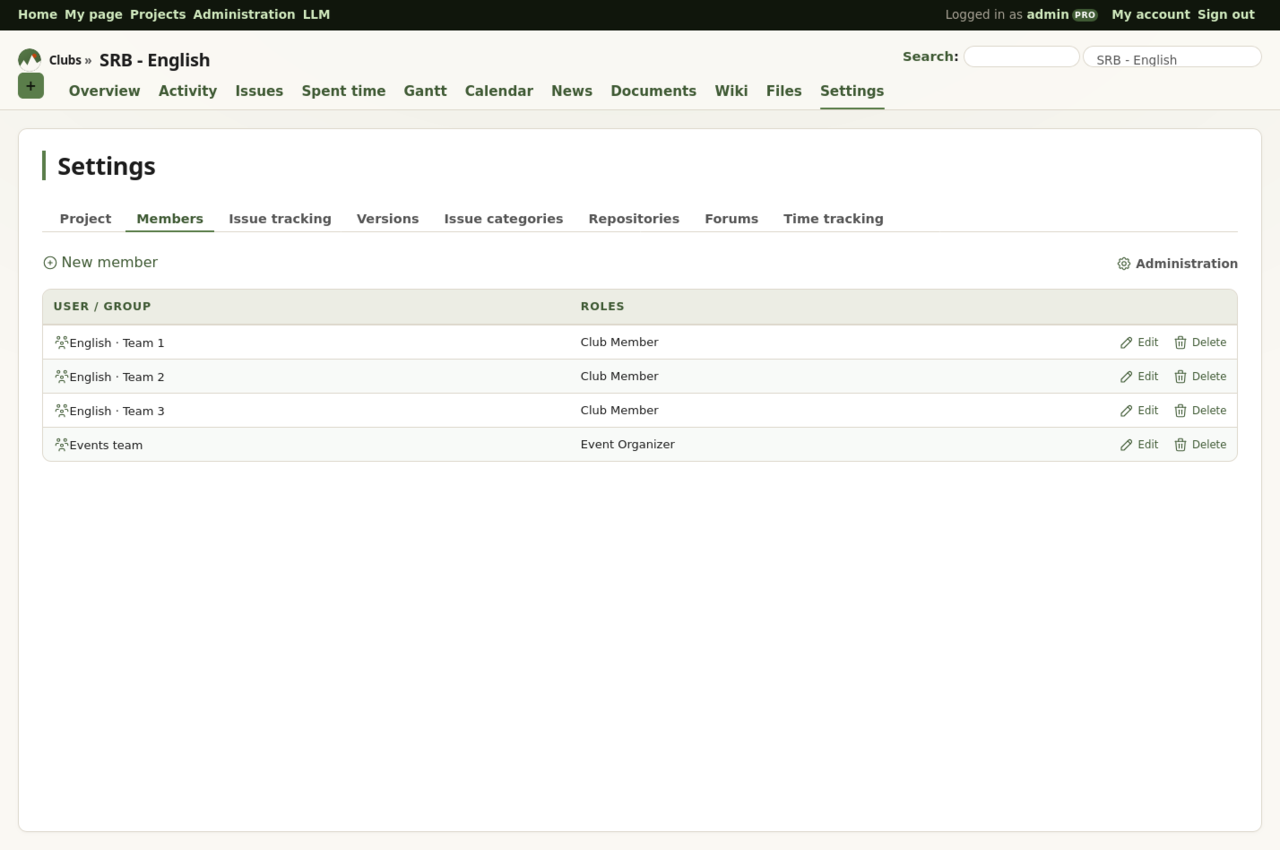Viewport: 1280px width, 850px height.
Task: Click the SRB - English project title
Action: tap(155, 60)
